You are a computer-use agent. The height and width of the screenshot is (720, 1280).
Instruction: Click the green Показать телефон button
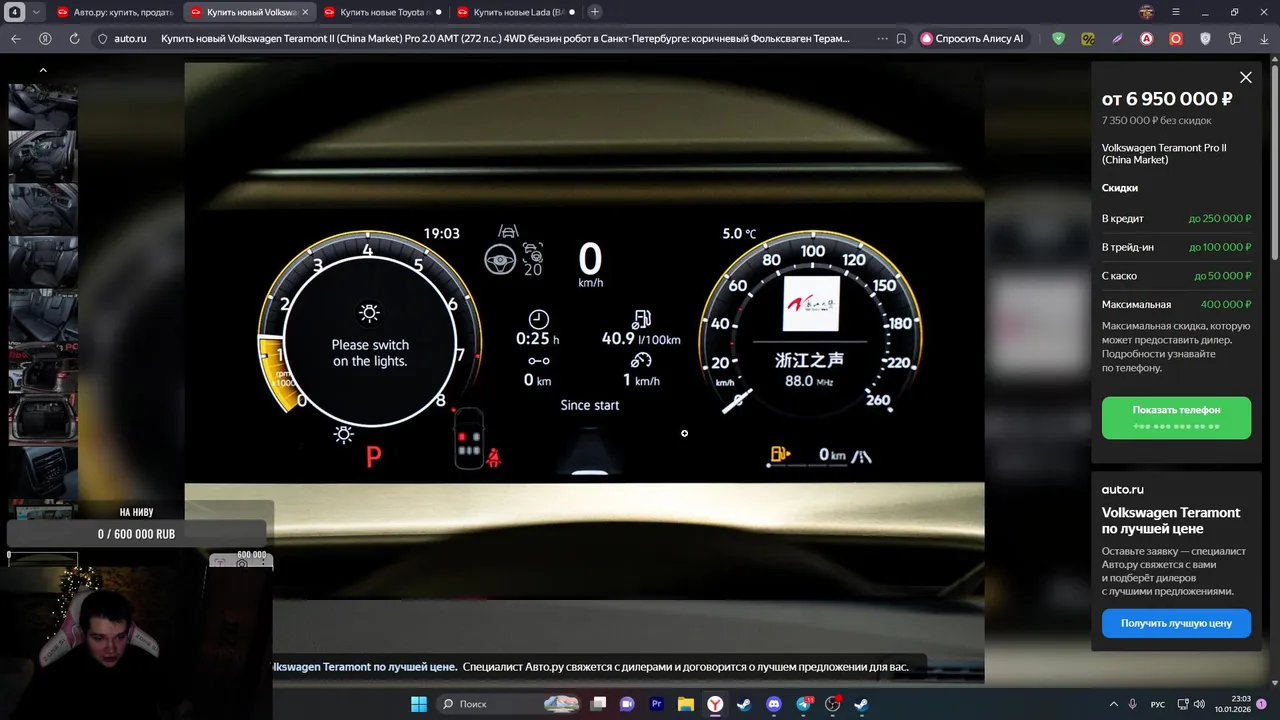coord(1176,418)
